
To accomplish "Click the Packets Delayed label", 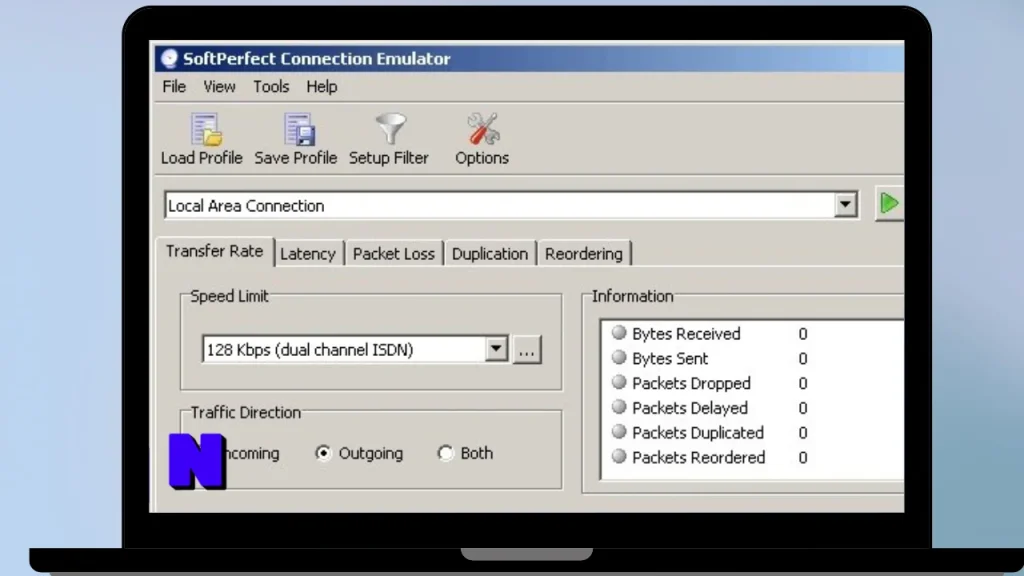I will [690, 408].
